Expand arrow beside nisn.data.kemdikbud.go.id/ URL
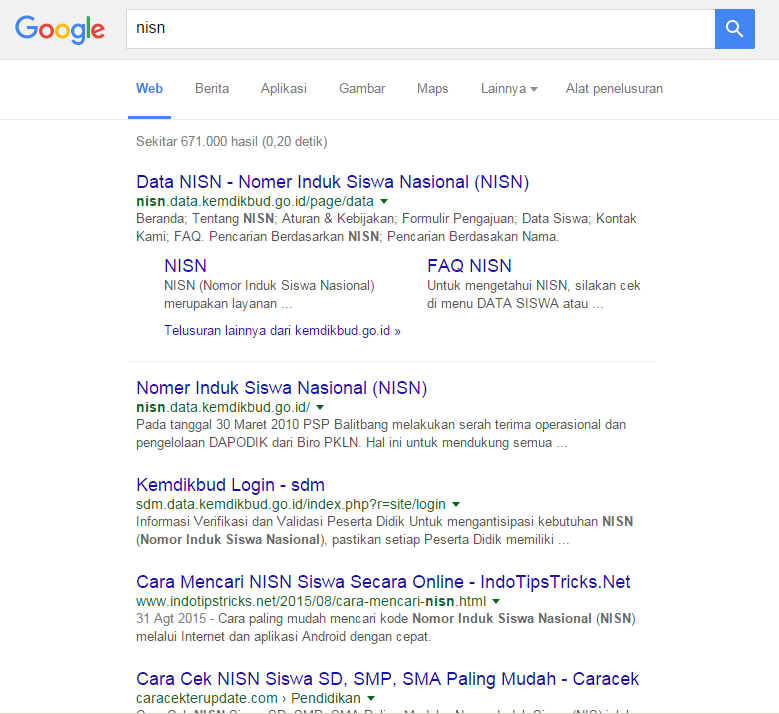 (320, 407)
